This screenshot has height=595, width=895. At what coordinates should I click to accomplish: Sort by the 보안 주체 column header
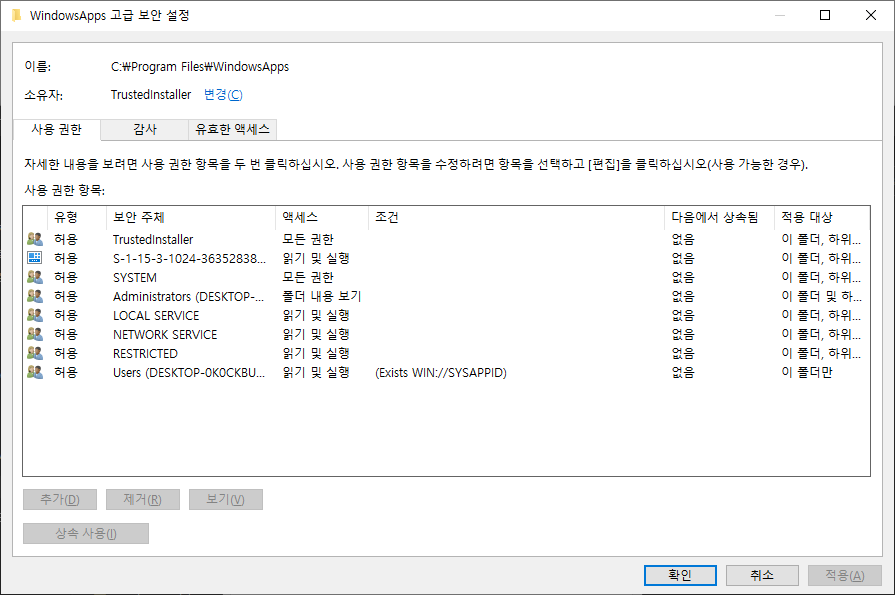191,217
